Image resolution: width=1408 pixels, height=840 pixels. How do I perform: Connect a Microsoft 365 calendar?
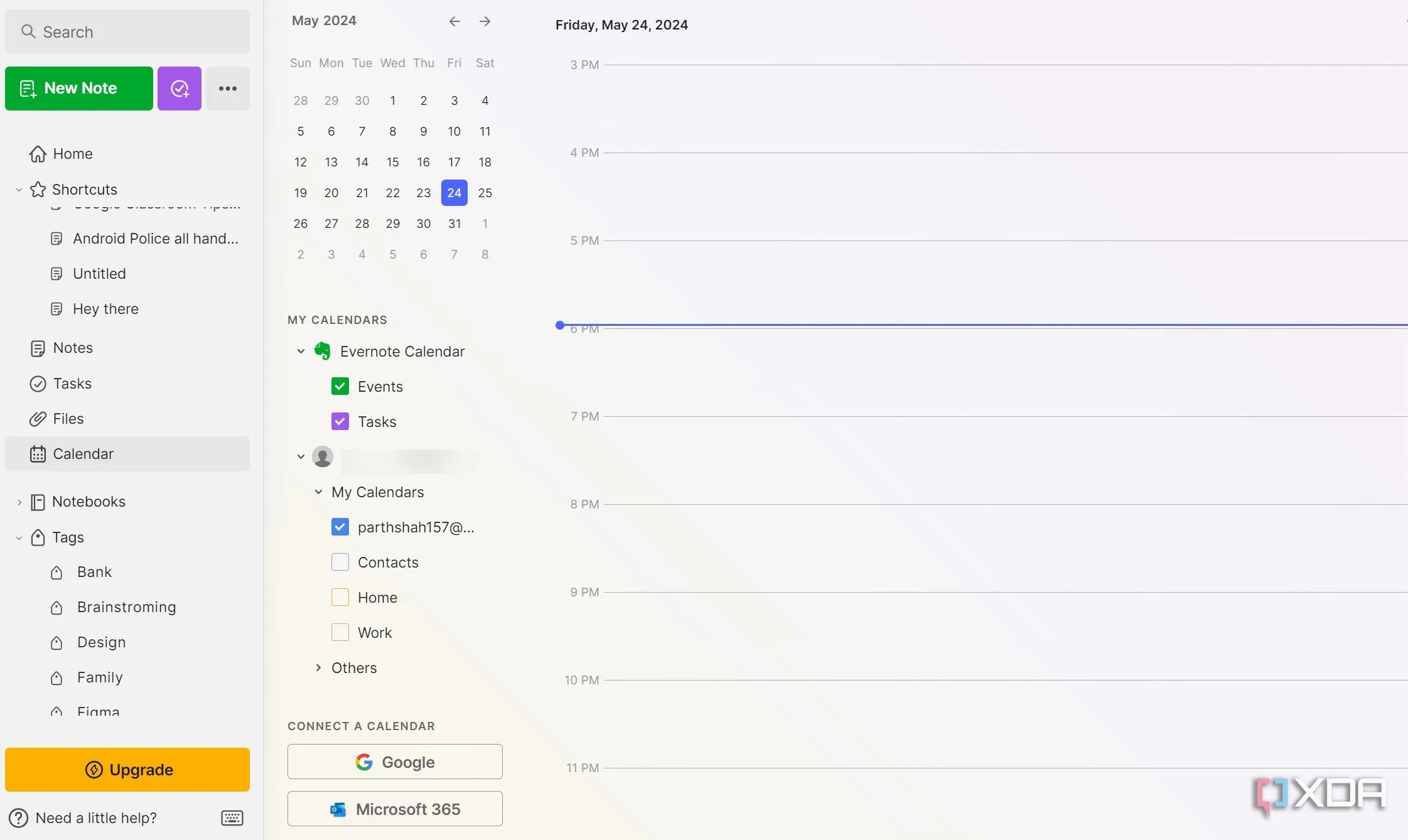coord(395,809)
